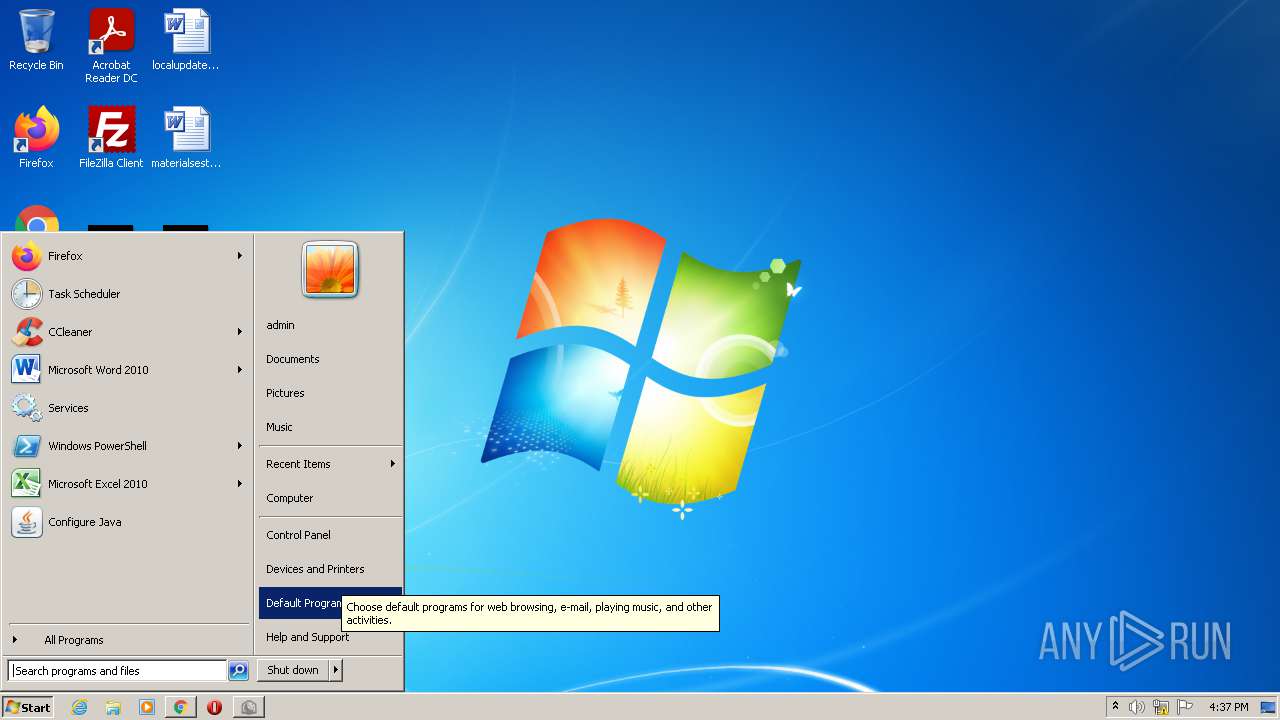Viewport: 1280px width, 720px height.
Task: Open Microsoft Excel 2010 from Start menu
Action: [127, 484]
